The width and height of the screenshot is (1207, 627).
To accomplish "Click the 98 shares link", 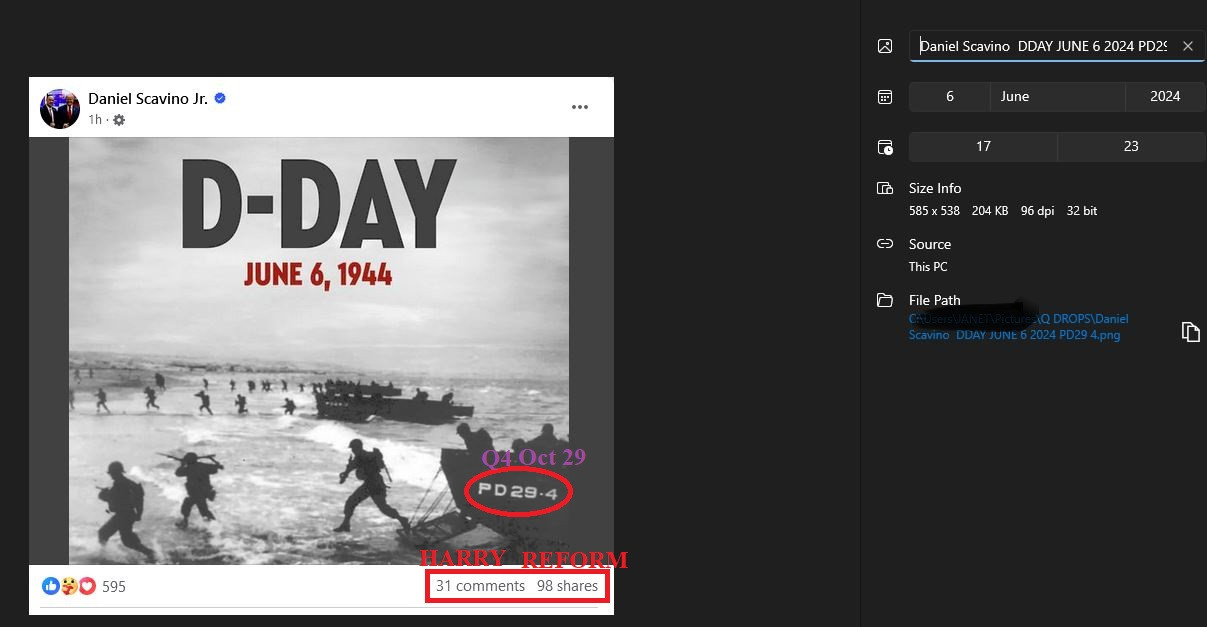I will pyautogui.click(x=567, y=586).
